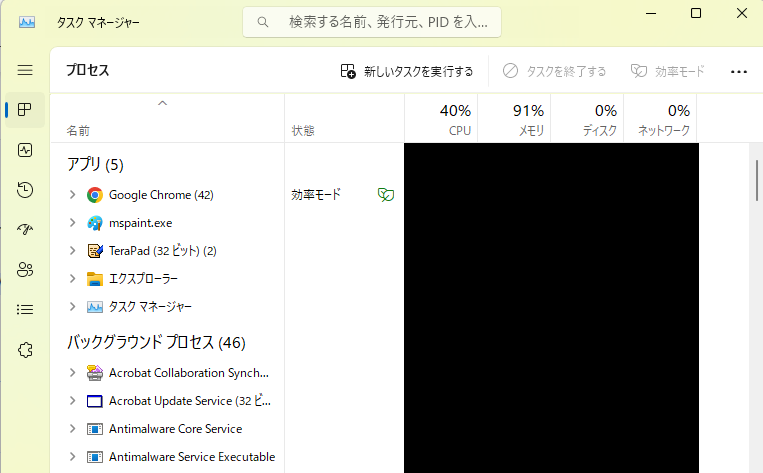Select the Processes sidebar icon
Viewport: 763px width, 473px height.
point(25,109)
